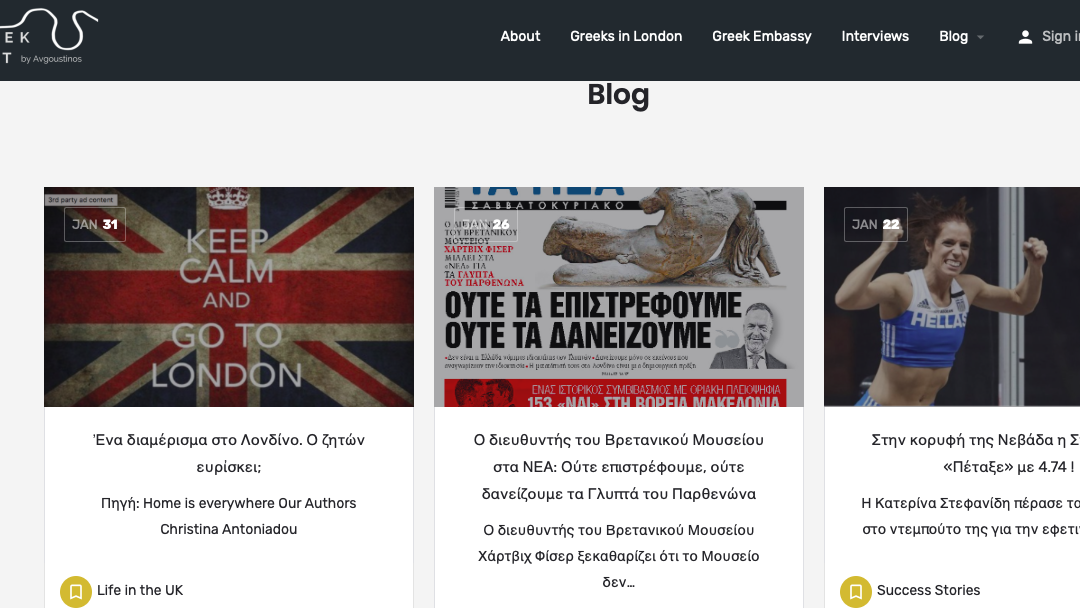Open the British Museum director article title
Screen dimensions: 1080x608
[x=619, y=467]
